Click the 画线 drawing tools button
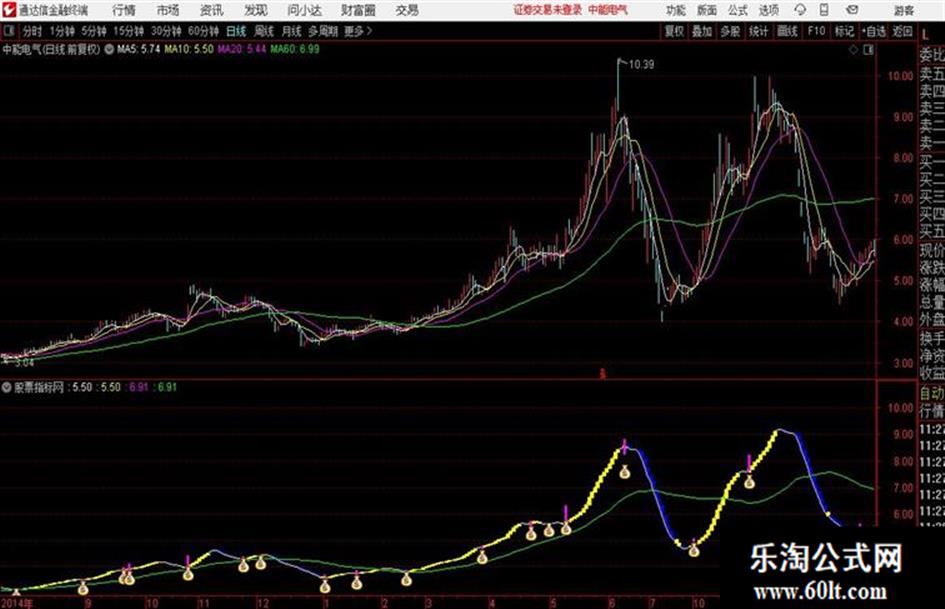The height and width of the screenshot is (609, 945). 787,31
